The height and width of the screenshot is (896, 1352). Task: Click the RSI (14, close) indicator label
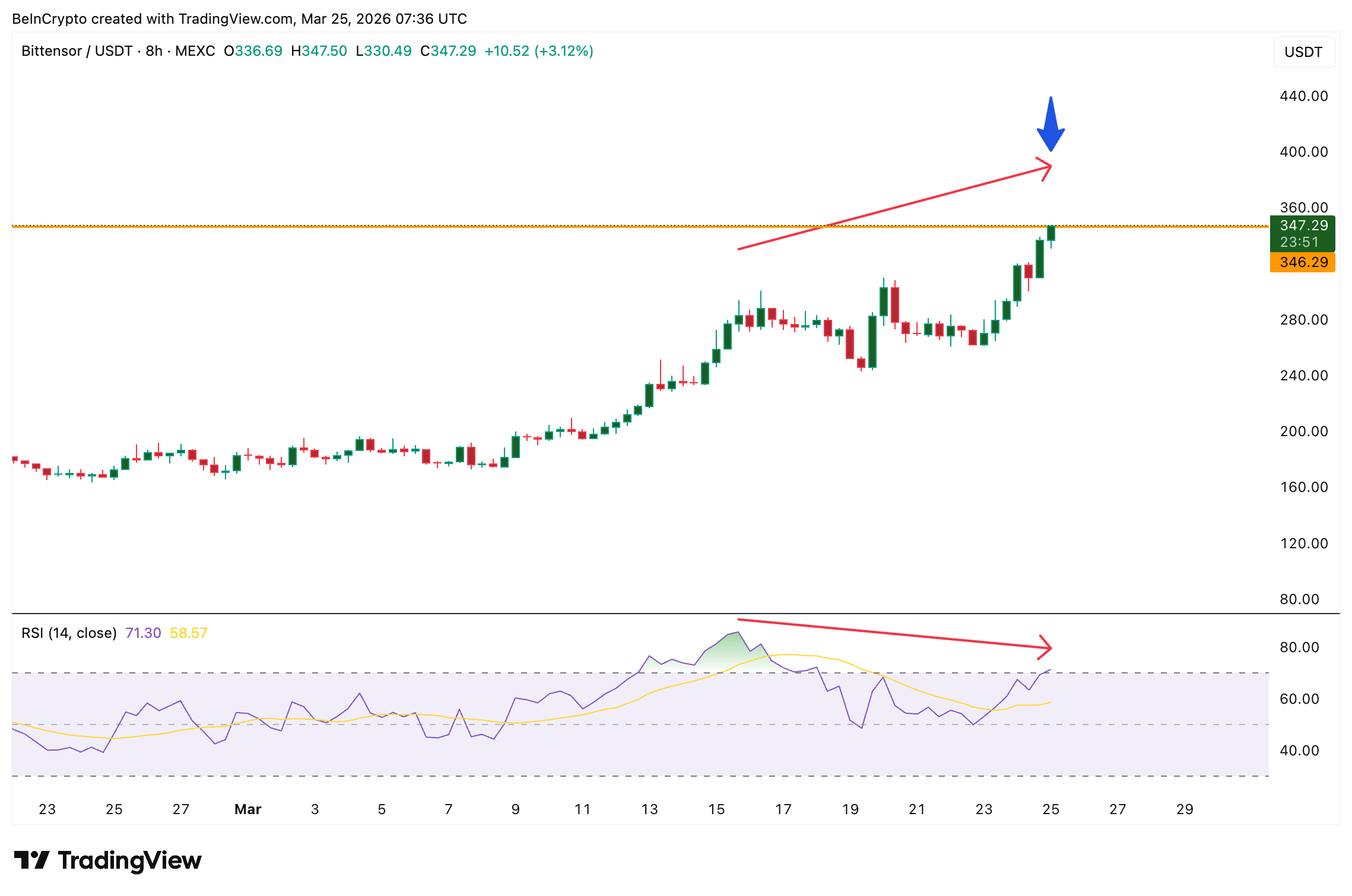(x=69, y=633)
